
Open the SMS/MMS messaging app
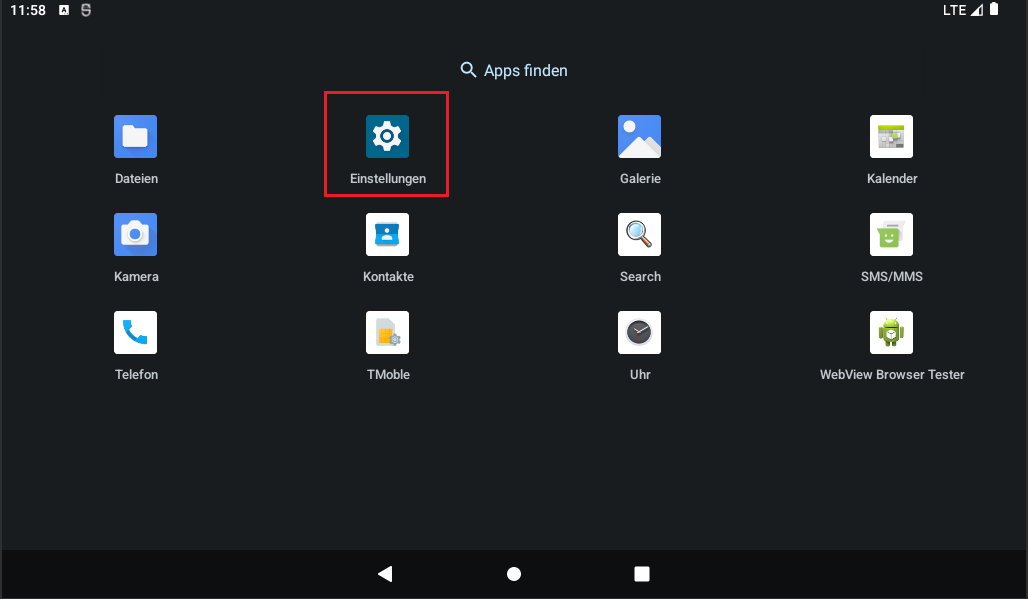click(891, 235)
